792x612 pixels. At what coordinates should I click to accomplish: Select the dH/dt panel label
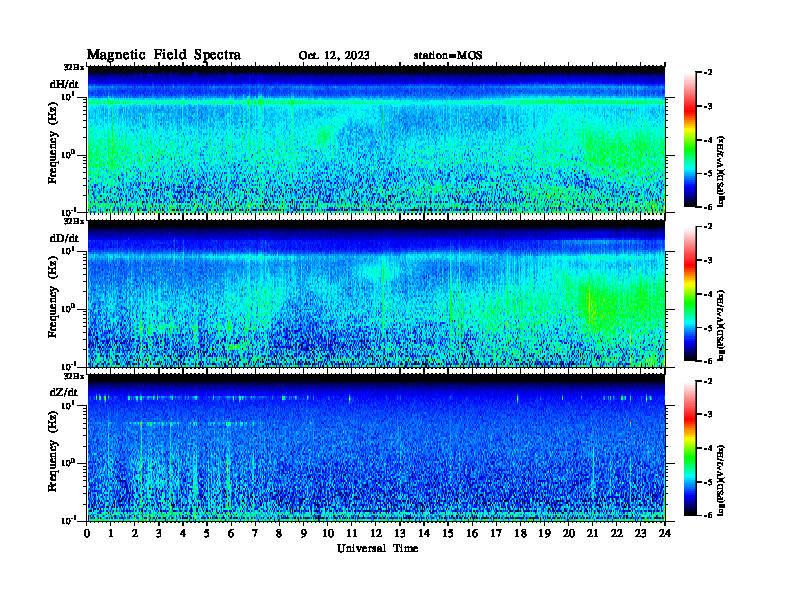pyautogui.click(x=64, y=84)
